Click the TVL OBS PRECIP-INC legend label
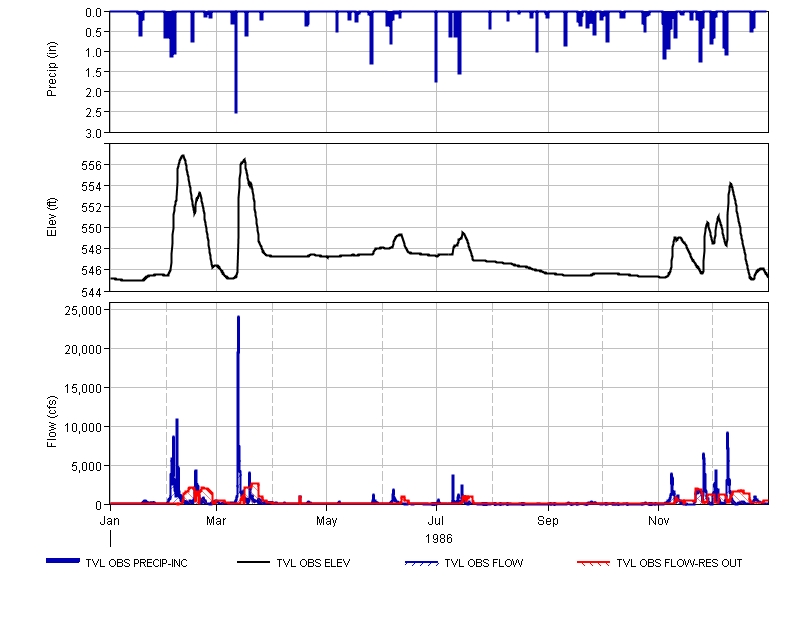This screenshot has width=800, height=627. click(136, 563)
